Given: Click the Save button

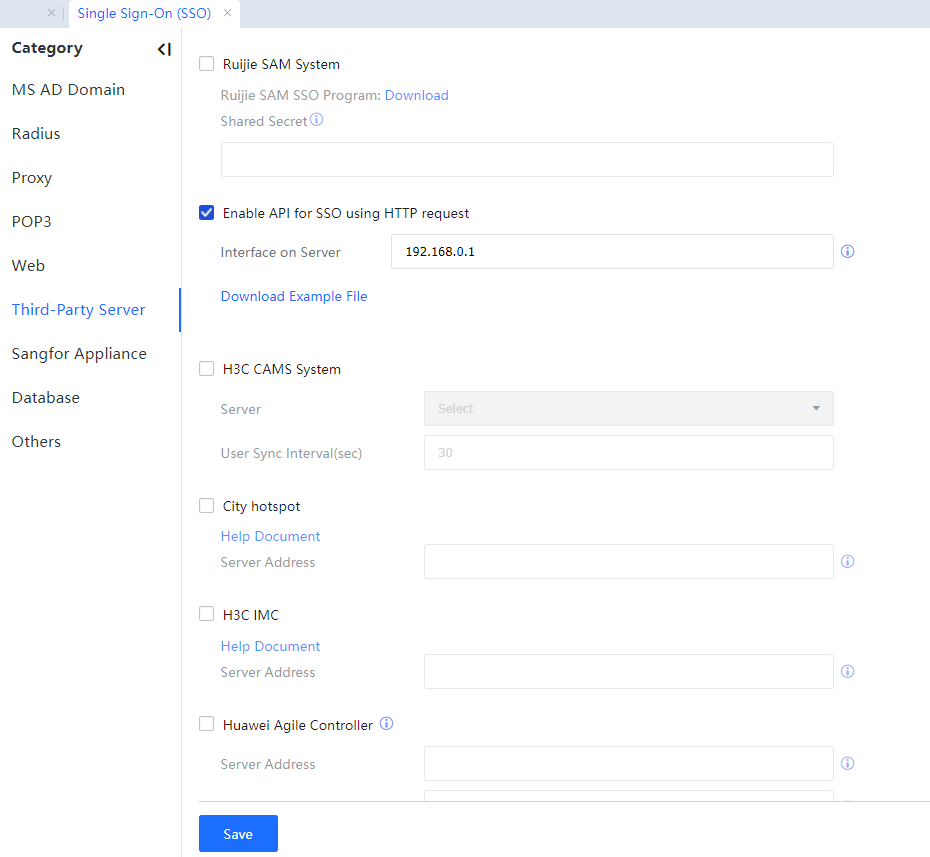Looking at the screenshot, I should (238, 834).
